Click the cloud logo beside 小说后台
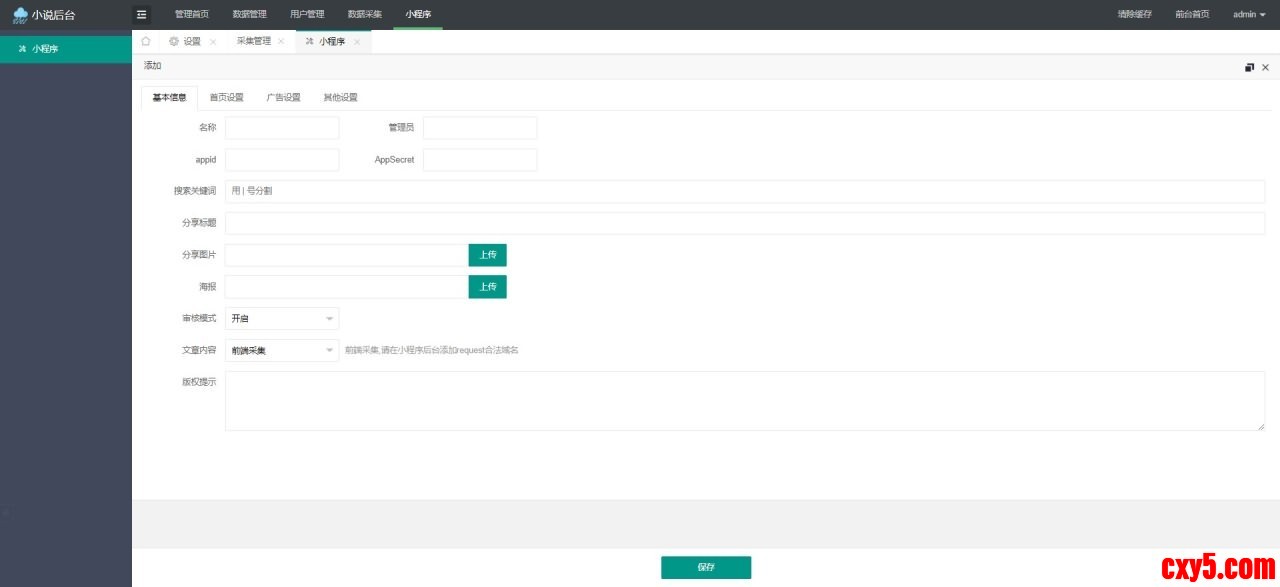This screenshot has width=1280, height=587. (20, 15)
